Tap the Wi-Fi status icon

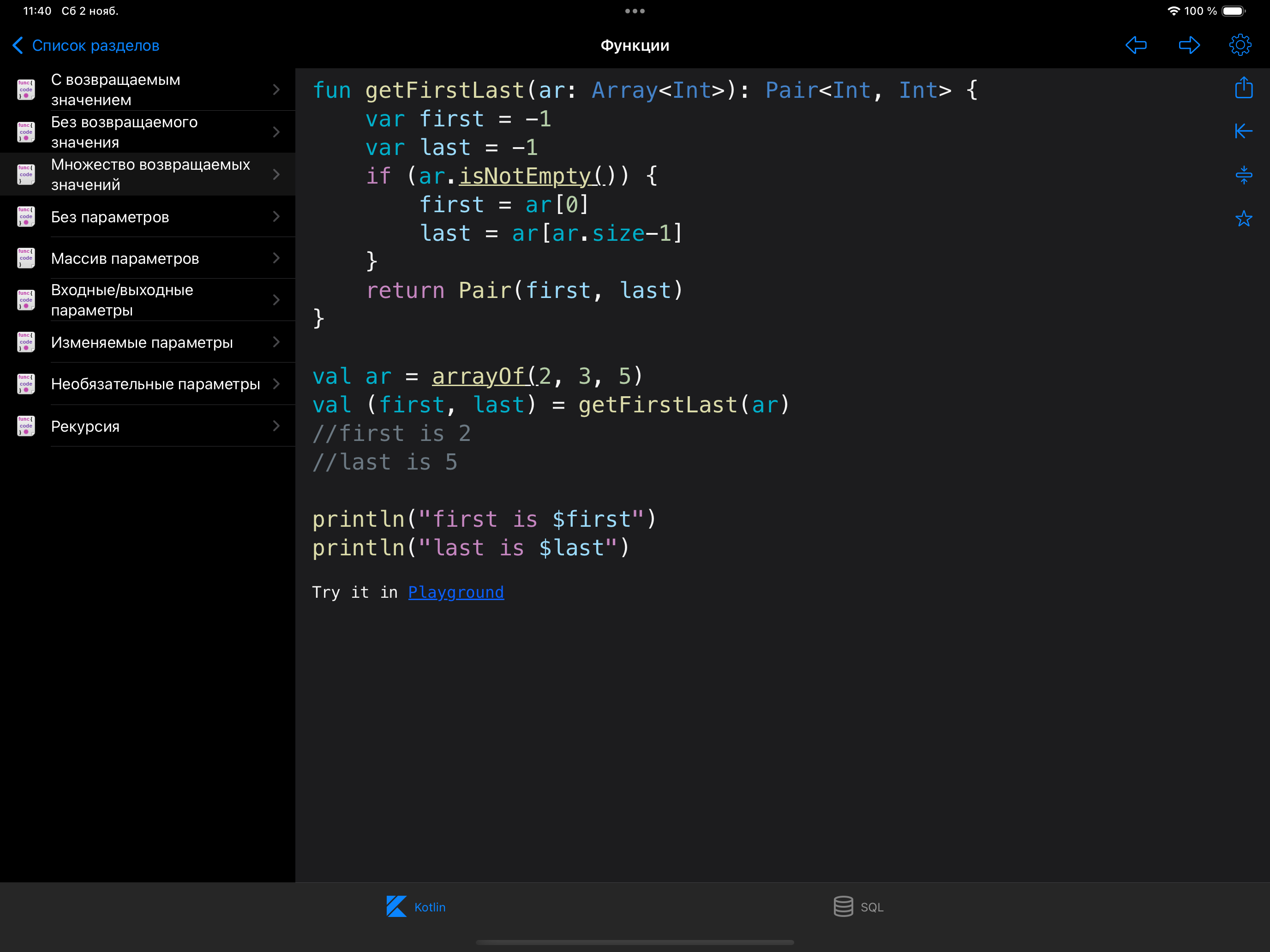pyautogui.click(x=1174, y=11)
